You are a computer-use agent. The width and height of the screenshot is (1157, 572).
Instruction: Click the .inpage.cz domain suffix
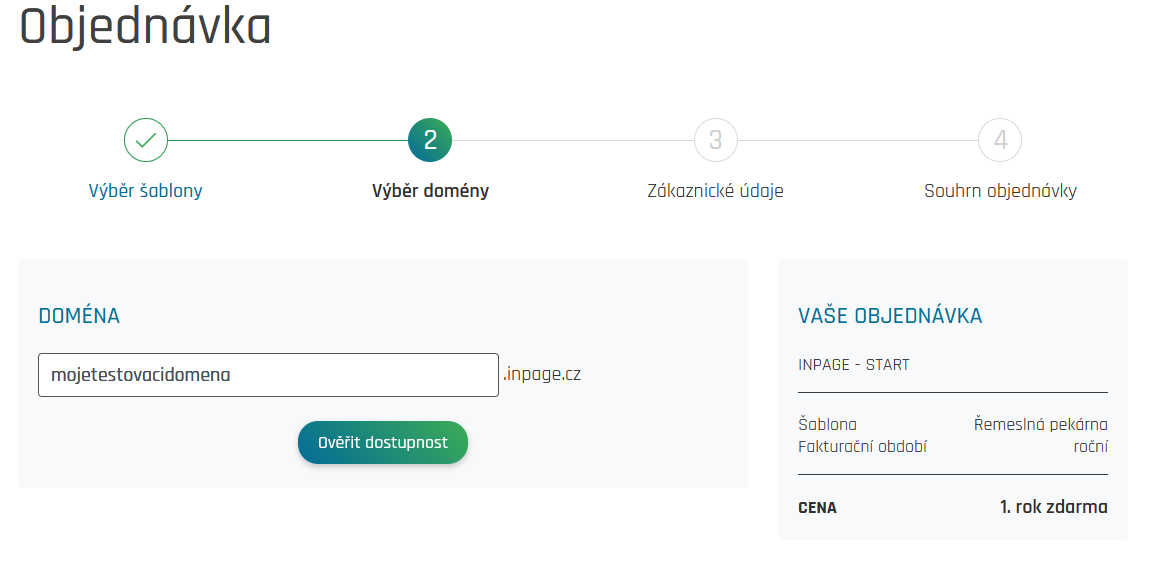click(x=542, y=375)
